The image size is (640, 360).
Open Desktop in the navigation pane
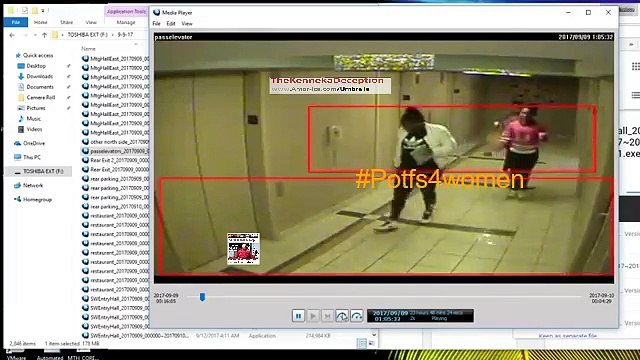tap(36, 66)
